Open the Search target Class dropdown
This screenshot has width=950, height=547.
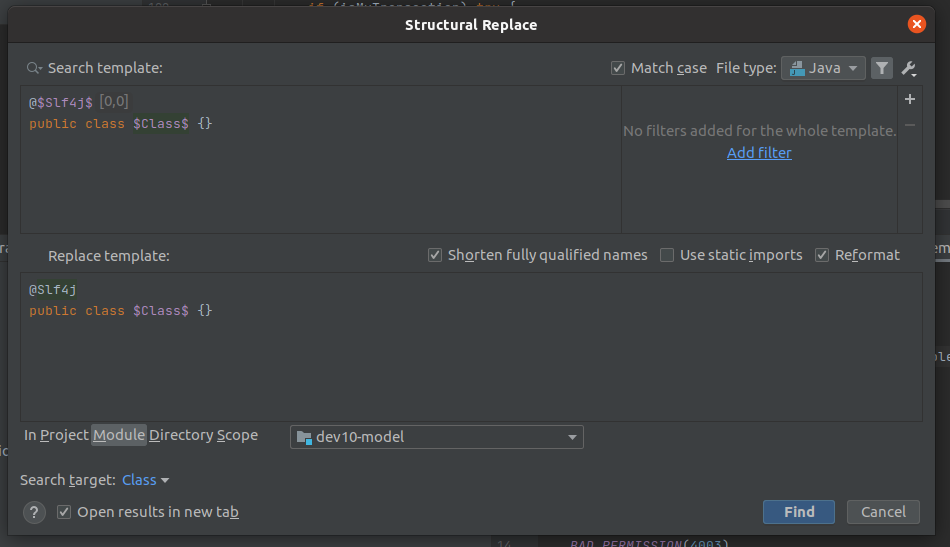click(x=146, y=480)
